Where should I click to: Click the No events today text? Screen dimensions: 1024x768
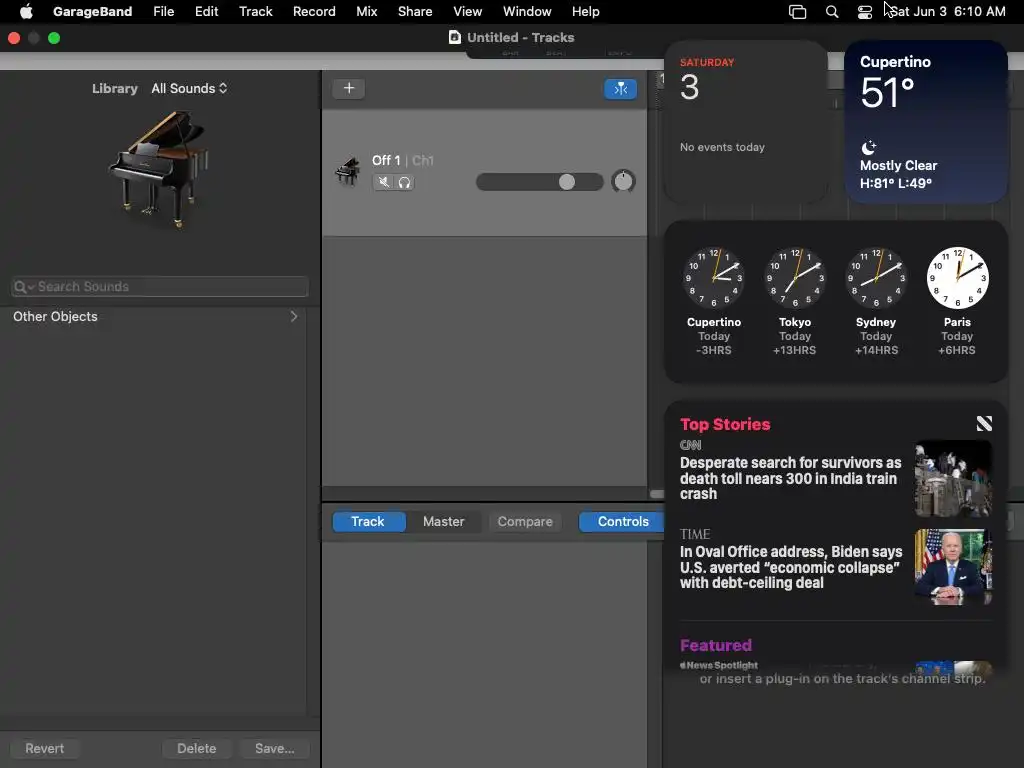(722, 147)
